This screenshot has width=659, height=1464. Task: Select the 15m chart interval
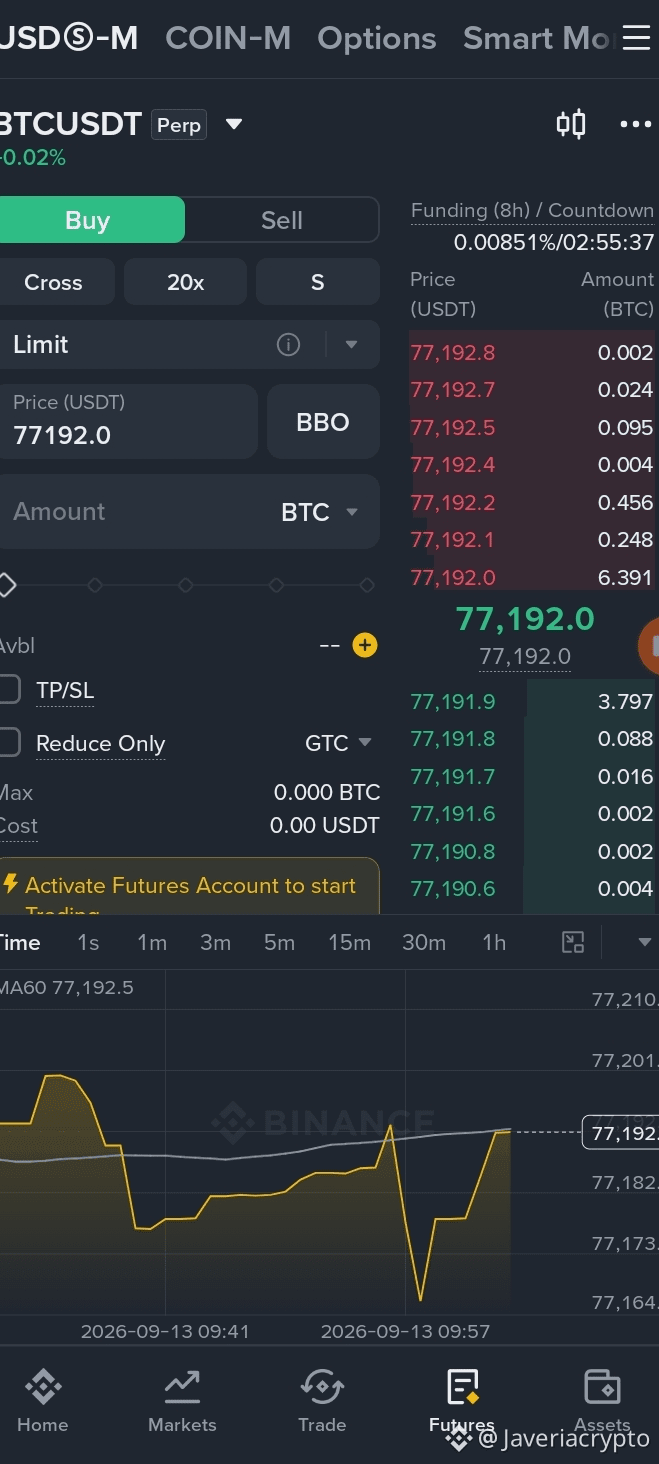pos(349,942)
